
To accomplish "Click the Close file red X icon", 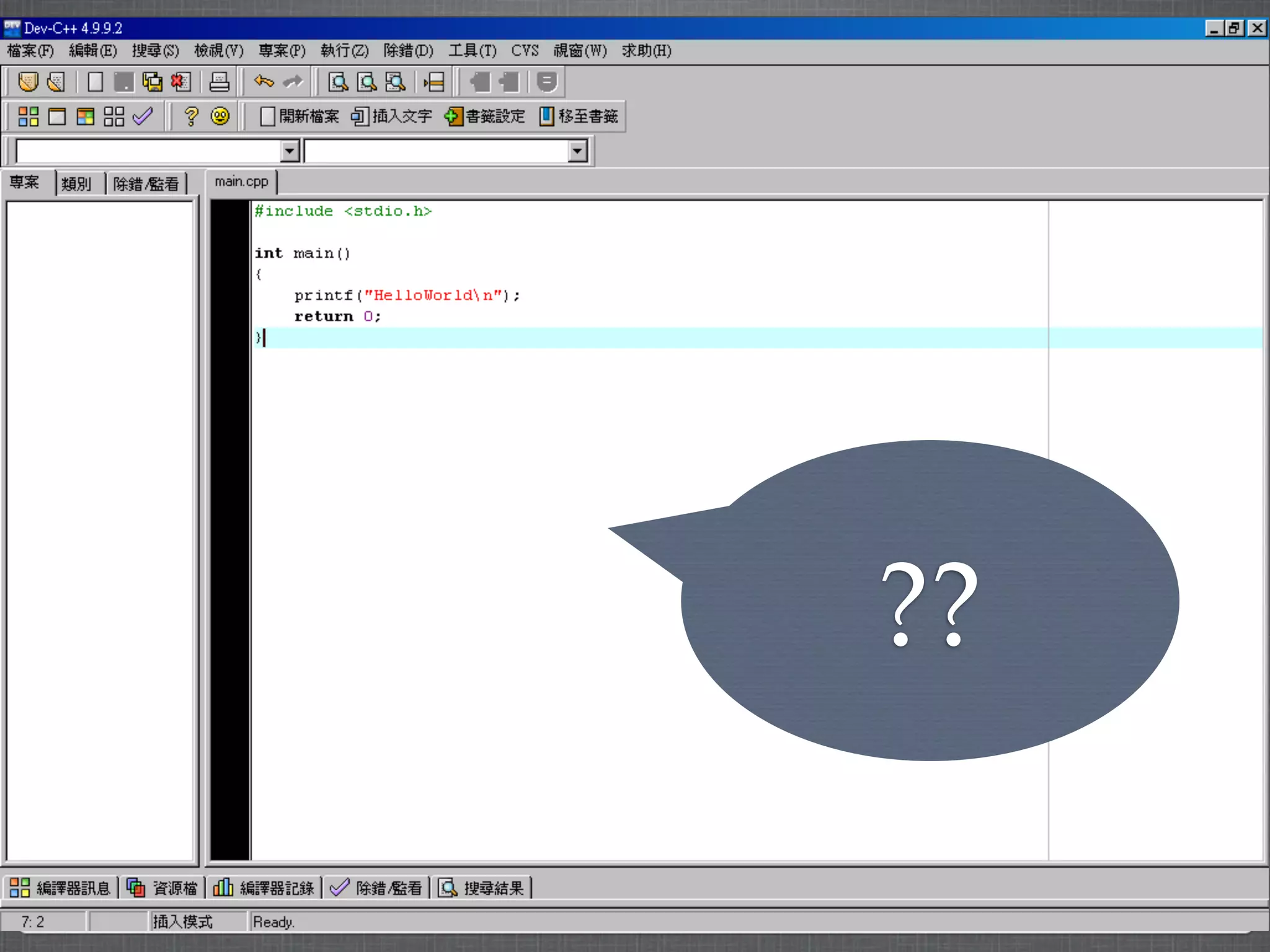I will tap(180, 82).
